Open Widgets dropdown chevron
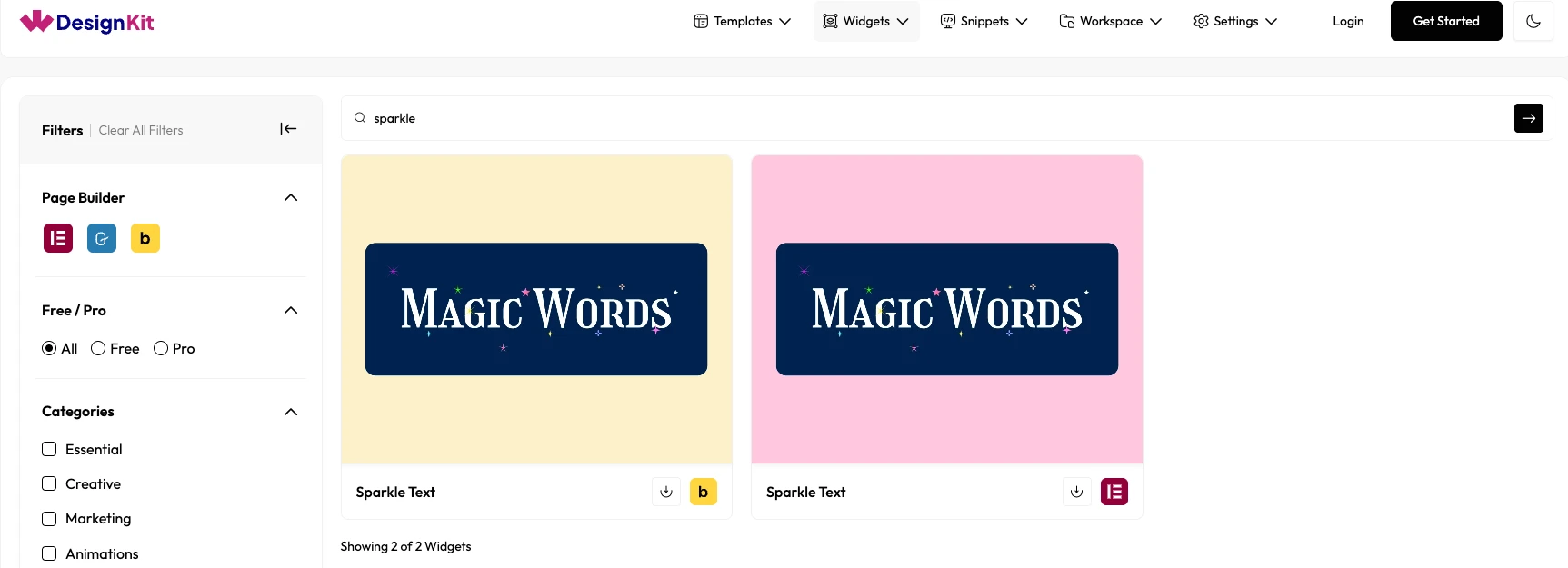 (x=903, y=21)
